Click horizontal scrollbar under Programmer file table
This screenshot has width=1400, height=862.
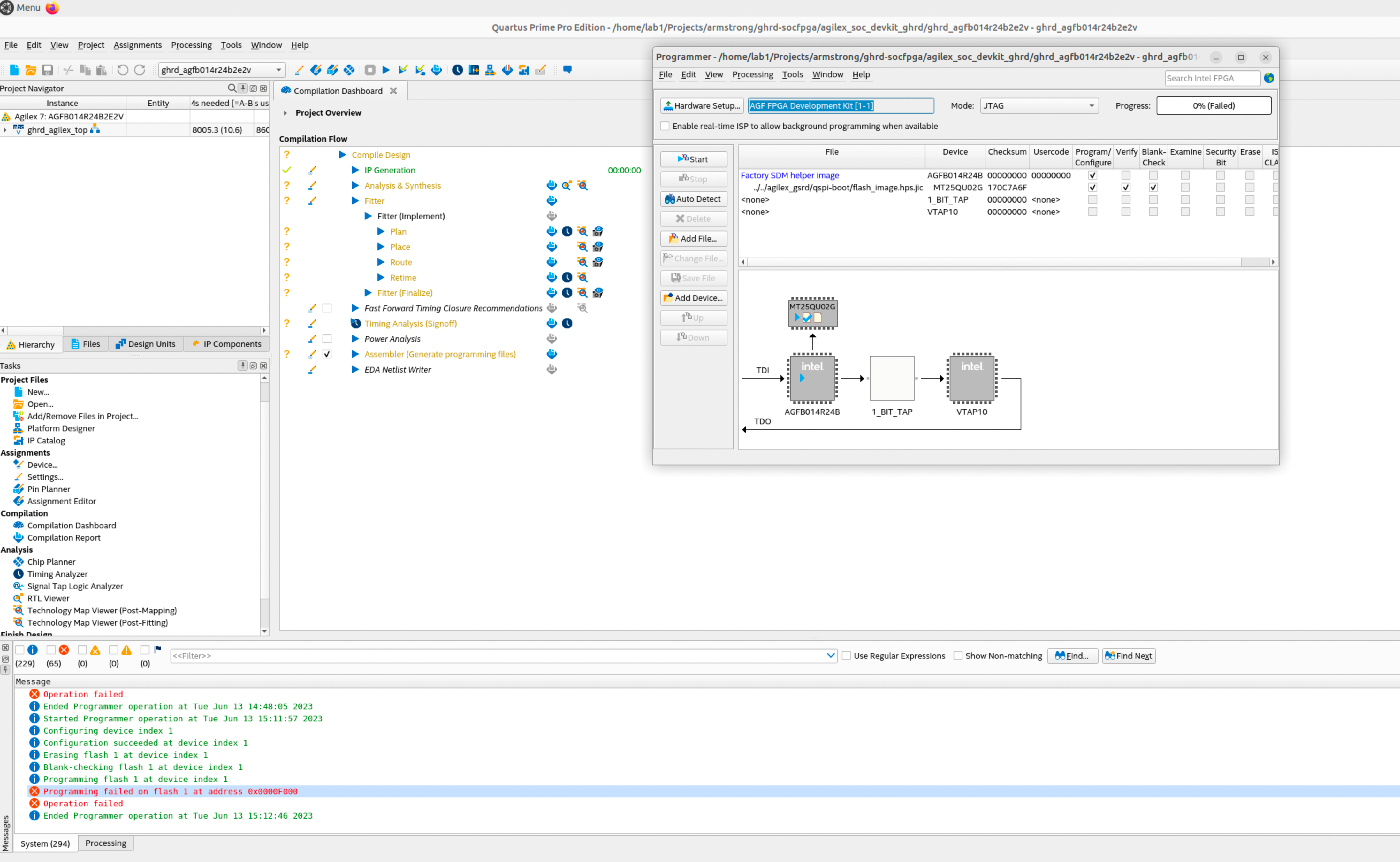[x=1008, y=262]
